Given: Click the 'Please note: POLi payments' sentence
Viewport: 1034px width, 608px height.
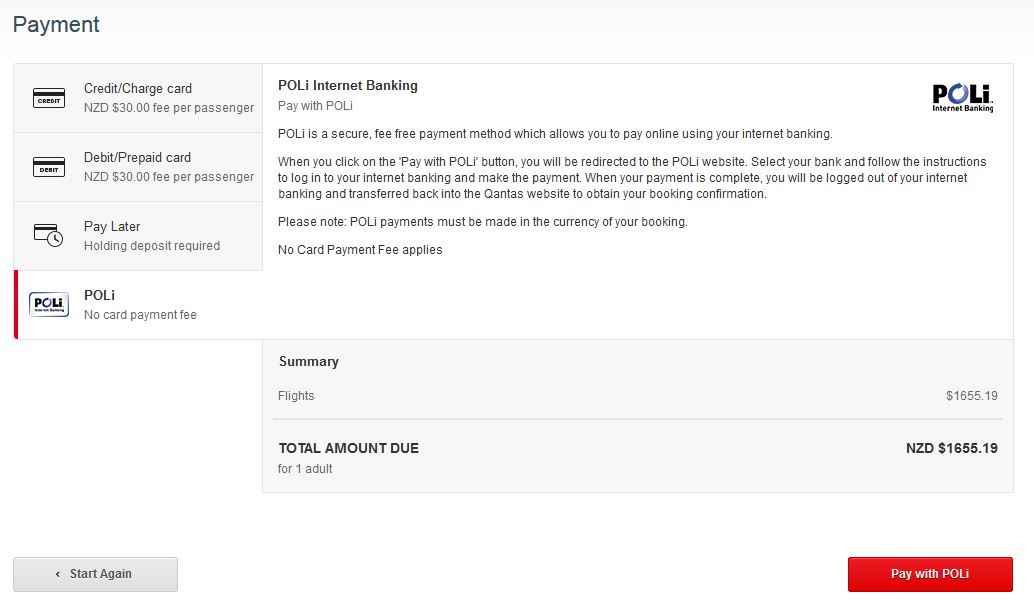Looking at the screenshot, I should [x=483, y=222].
